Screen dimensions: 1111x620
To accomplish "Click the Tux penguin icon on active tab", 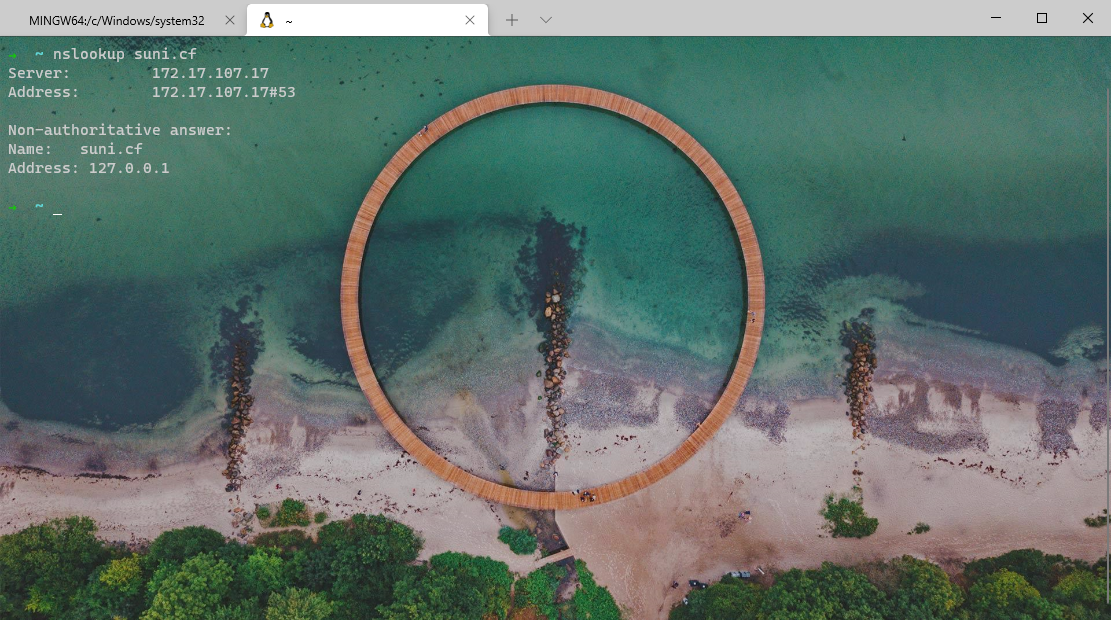I will pyautogui.click(x=266, y=21).
